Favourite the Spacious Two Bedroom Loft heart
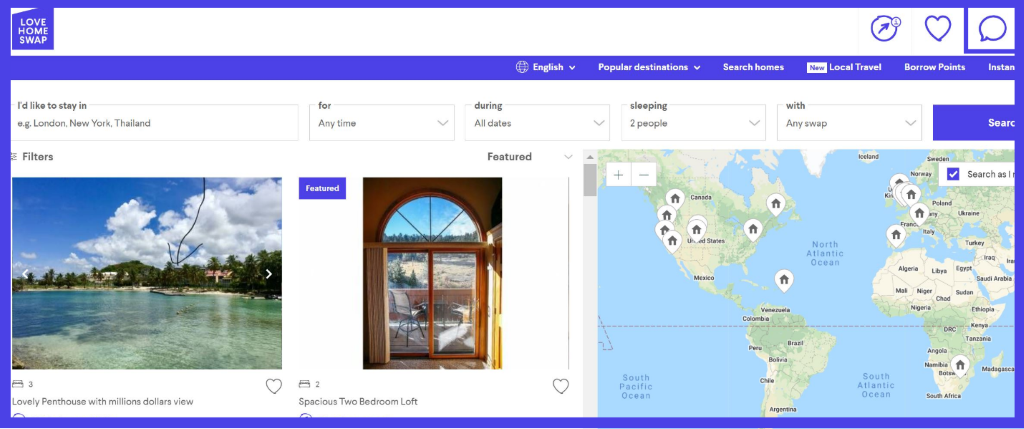 (x=560, y=386)
